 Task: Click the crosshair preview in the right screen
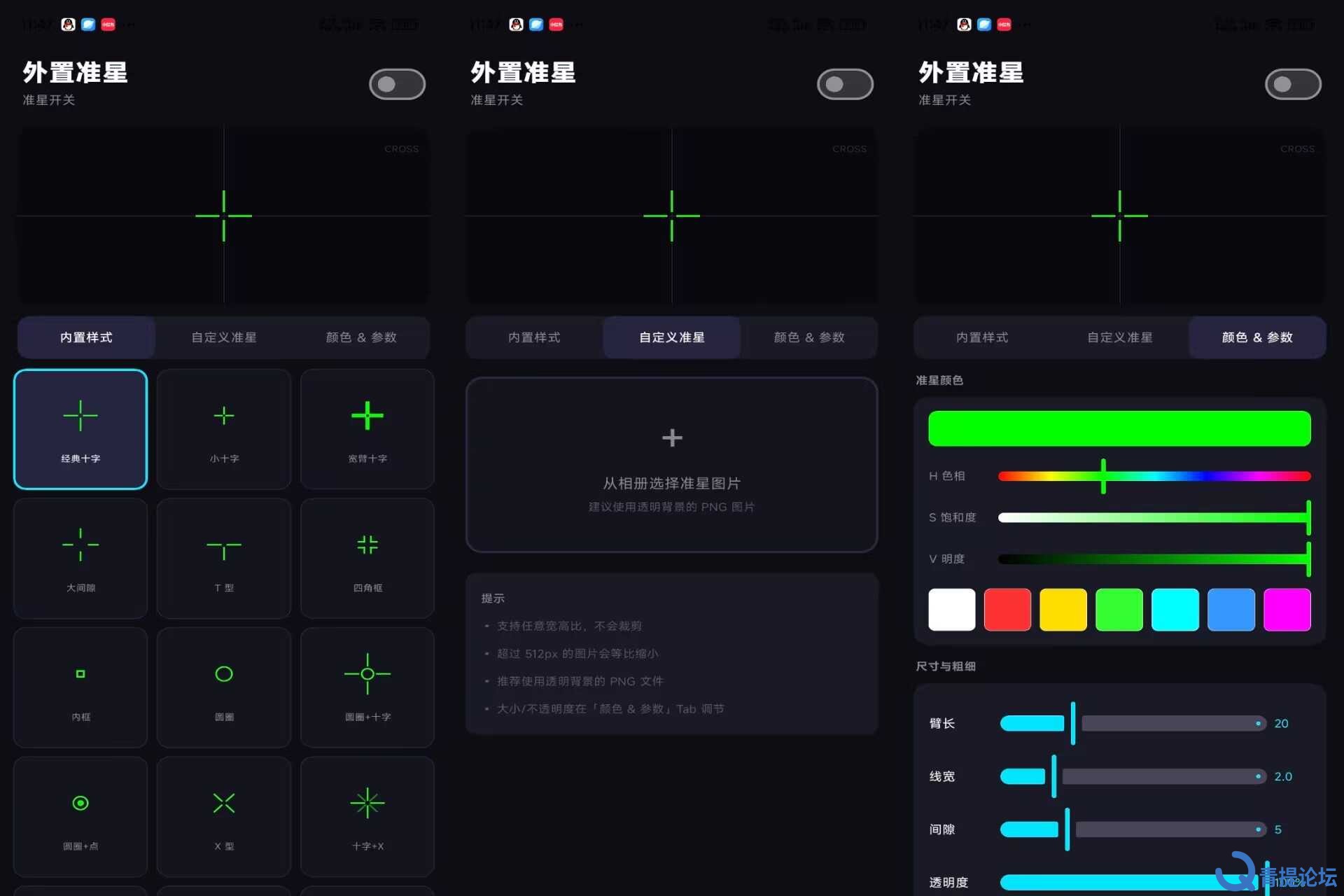(x=1120, y=216)
